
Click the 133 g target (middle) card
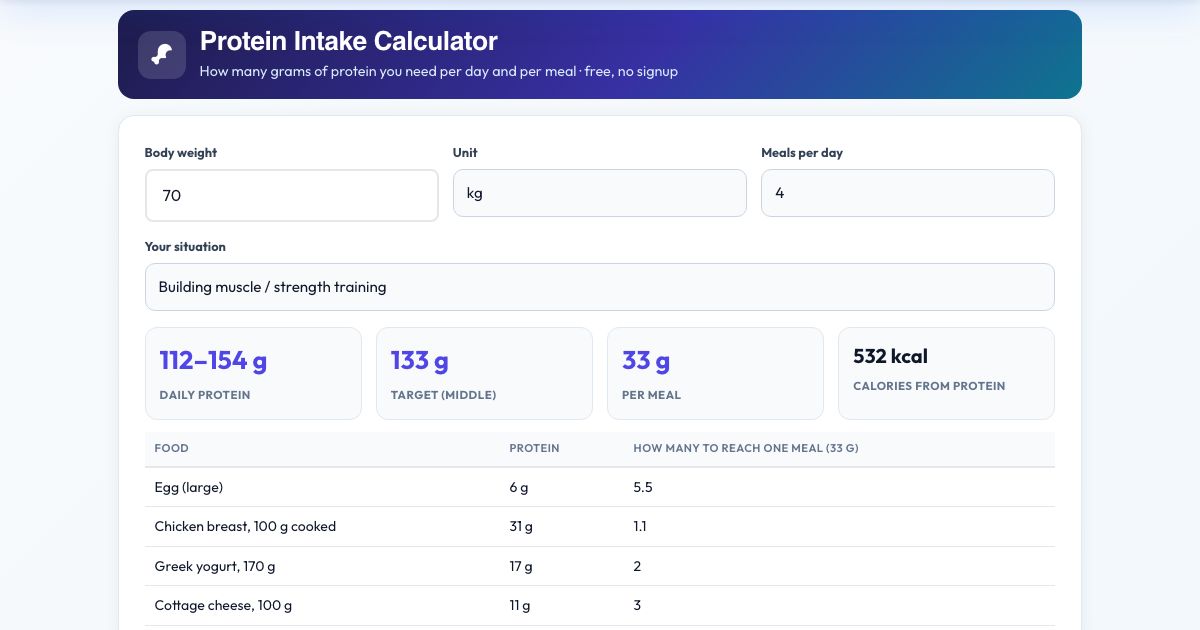pyautogui.click(x=484, y=373)
